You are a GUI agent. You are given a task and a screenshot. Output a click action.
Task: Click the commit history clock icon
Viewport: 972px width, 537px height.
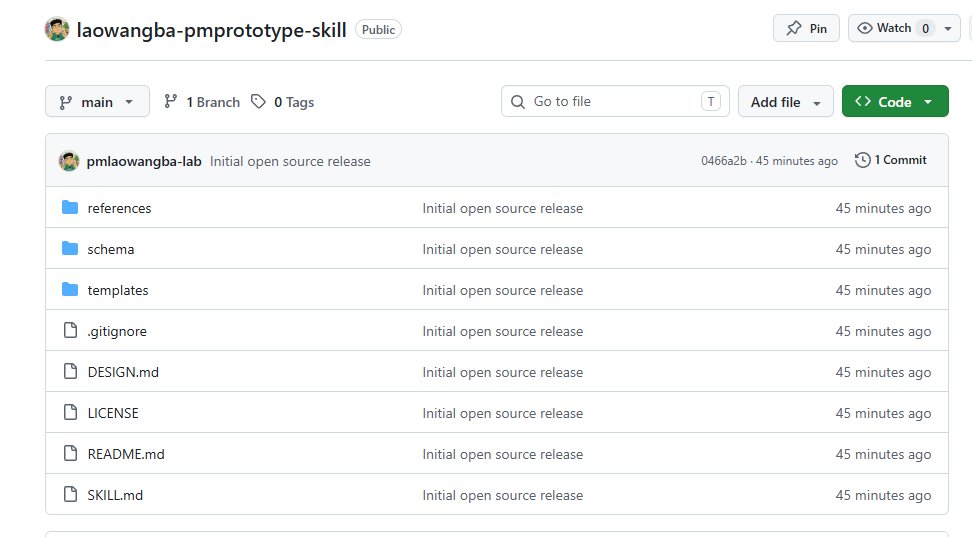[862, 160]
